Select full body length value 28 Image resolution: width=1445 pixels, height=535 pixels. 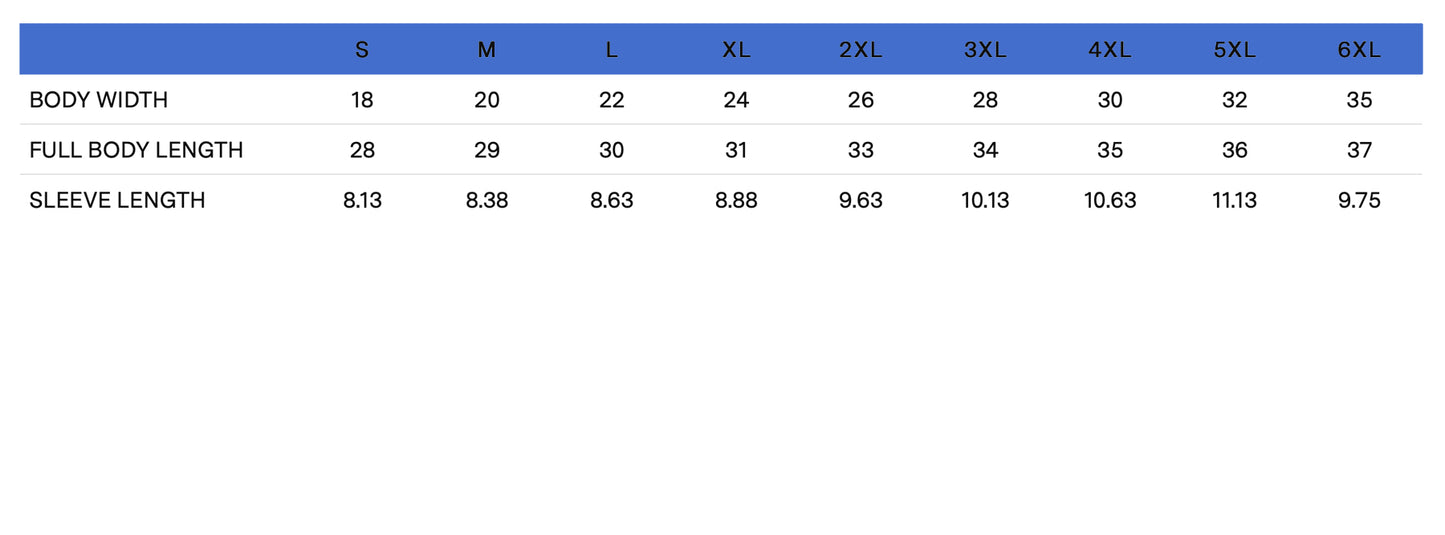362,150
